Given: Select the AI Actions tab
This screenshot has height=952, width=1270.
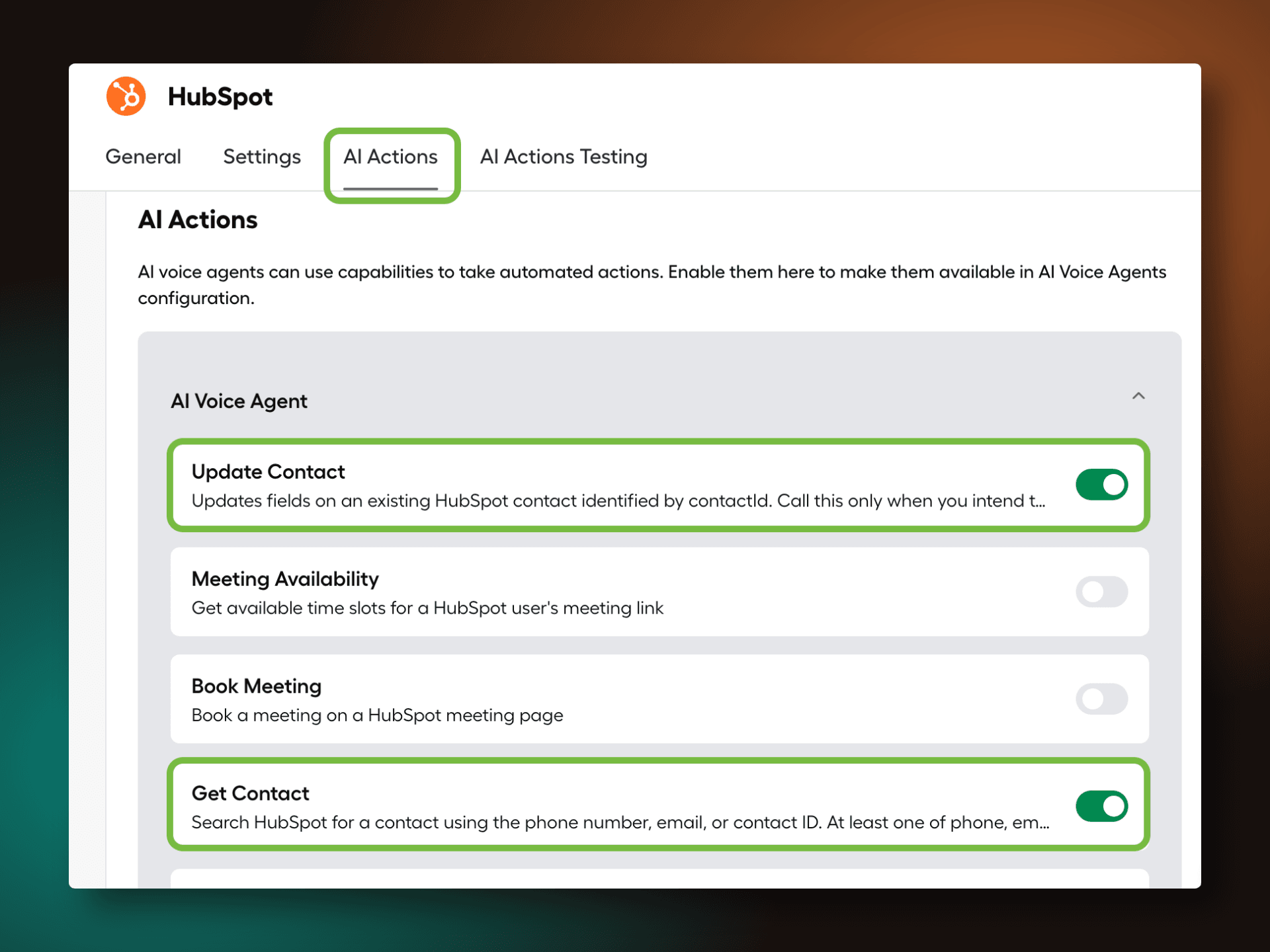Looking at the screenshot, I should (390, 157).
